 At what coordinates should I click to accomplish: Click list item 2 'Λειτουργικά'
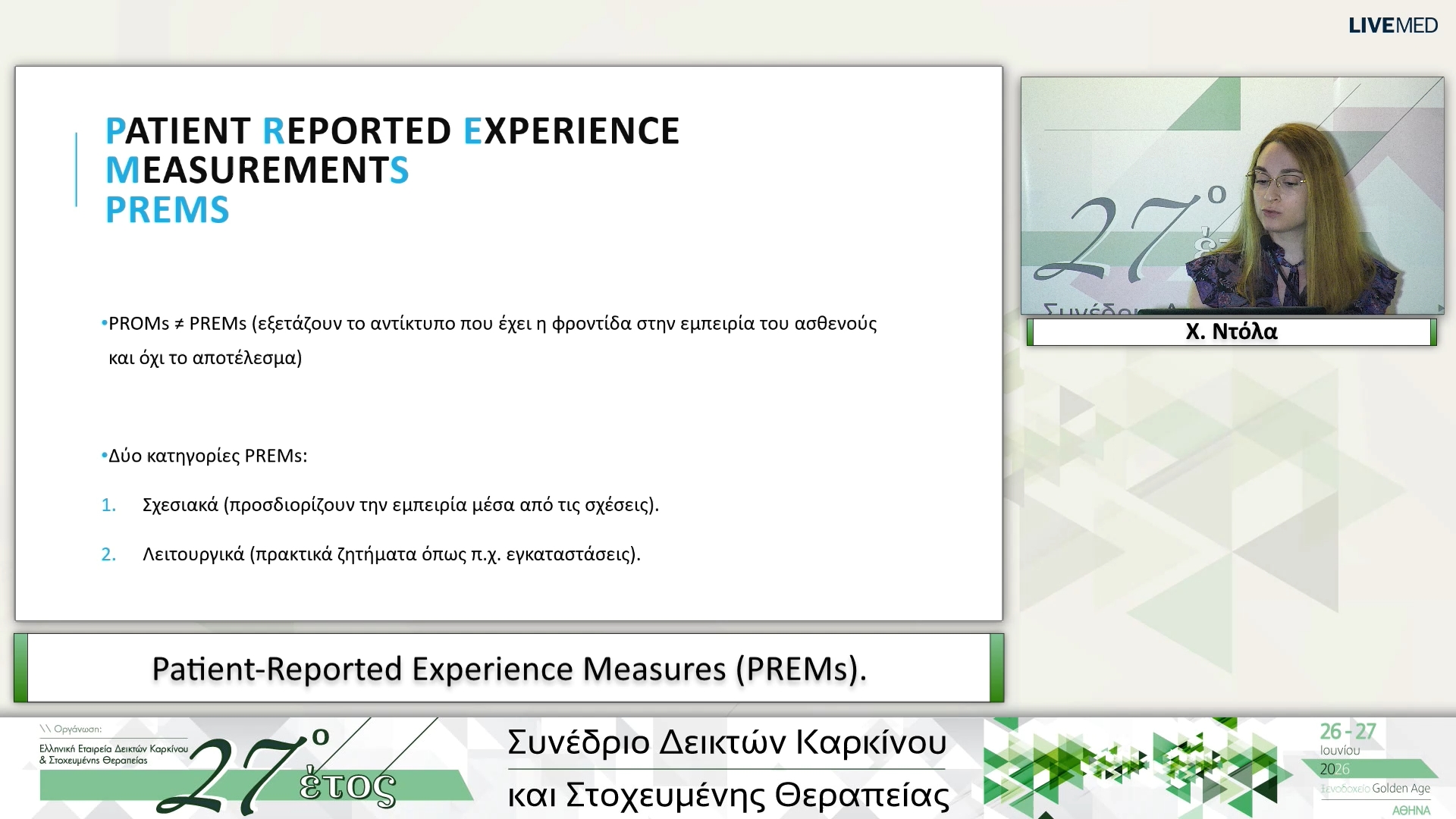tap(371, 554)
